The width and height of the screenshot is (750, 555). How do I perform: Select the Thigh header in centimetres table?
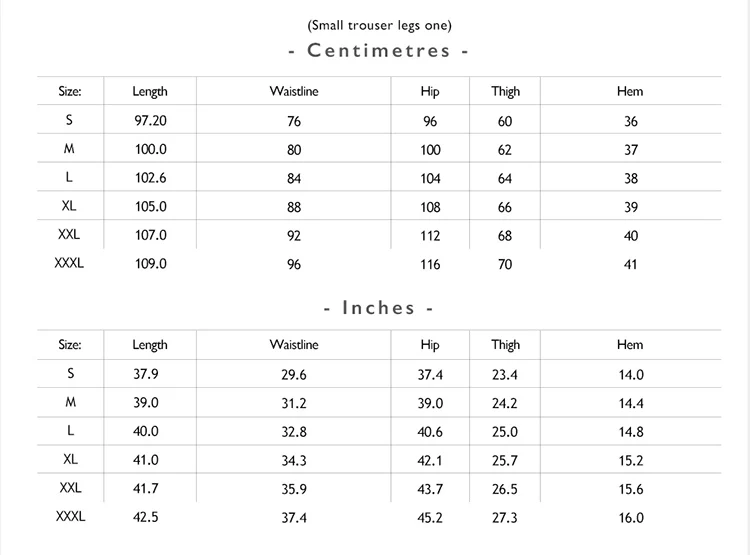click(x=505, y=91)
